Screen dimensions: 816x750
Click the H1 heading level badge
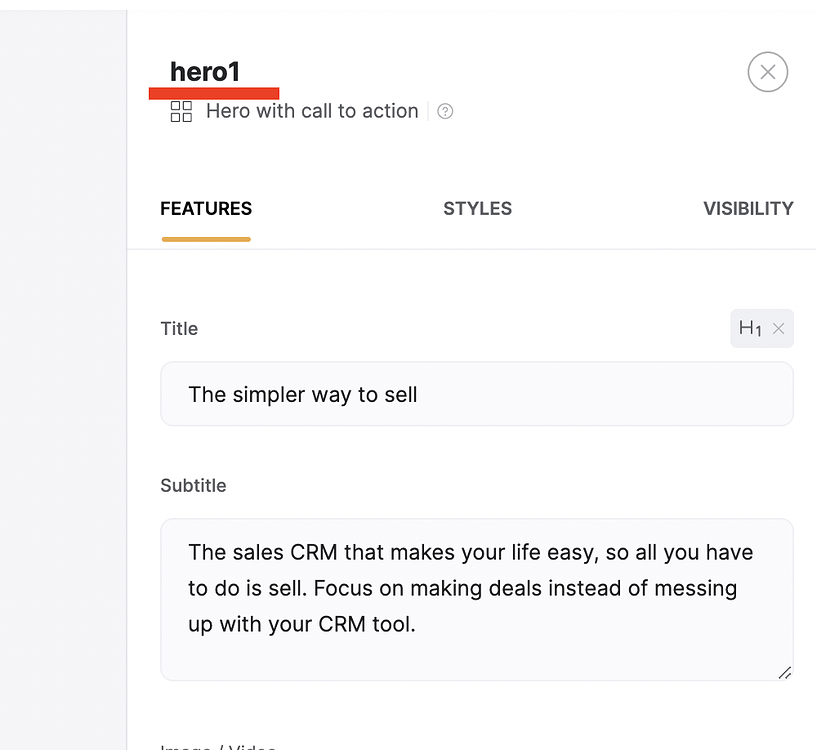[750, 328]
